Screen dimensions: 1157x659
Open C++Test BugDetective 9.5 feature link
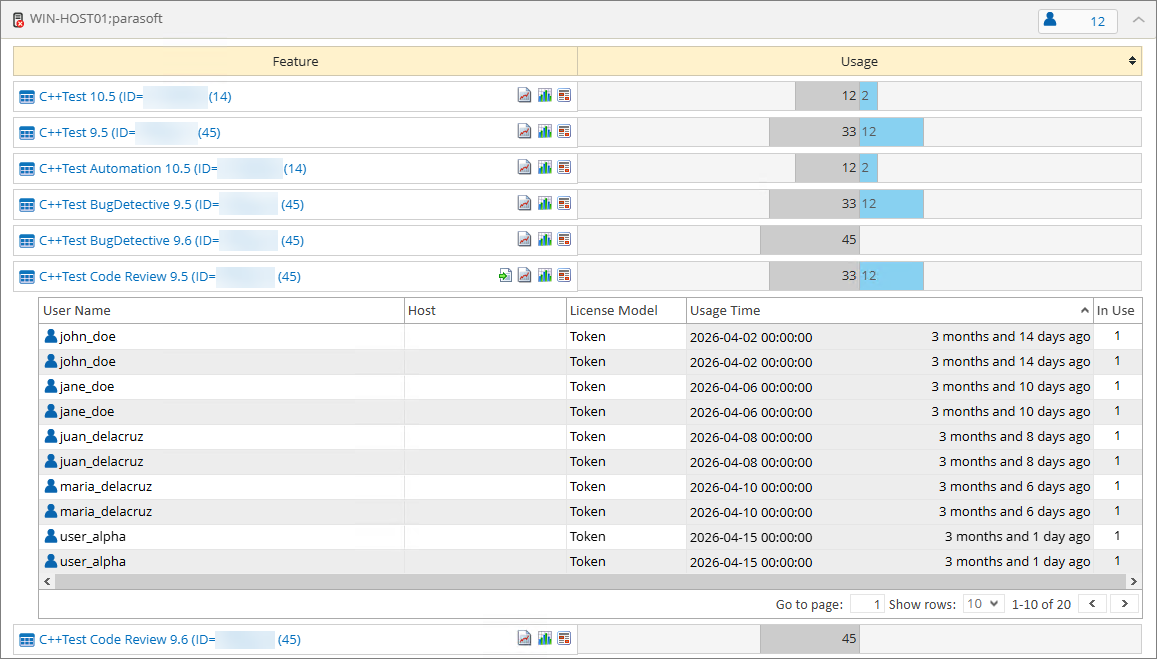pos(171,205)
